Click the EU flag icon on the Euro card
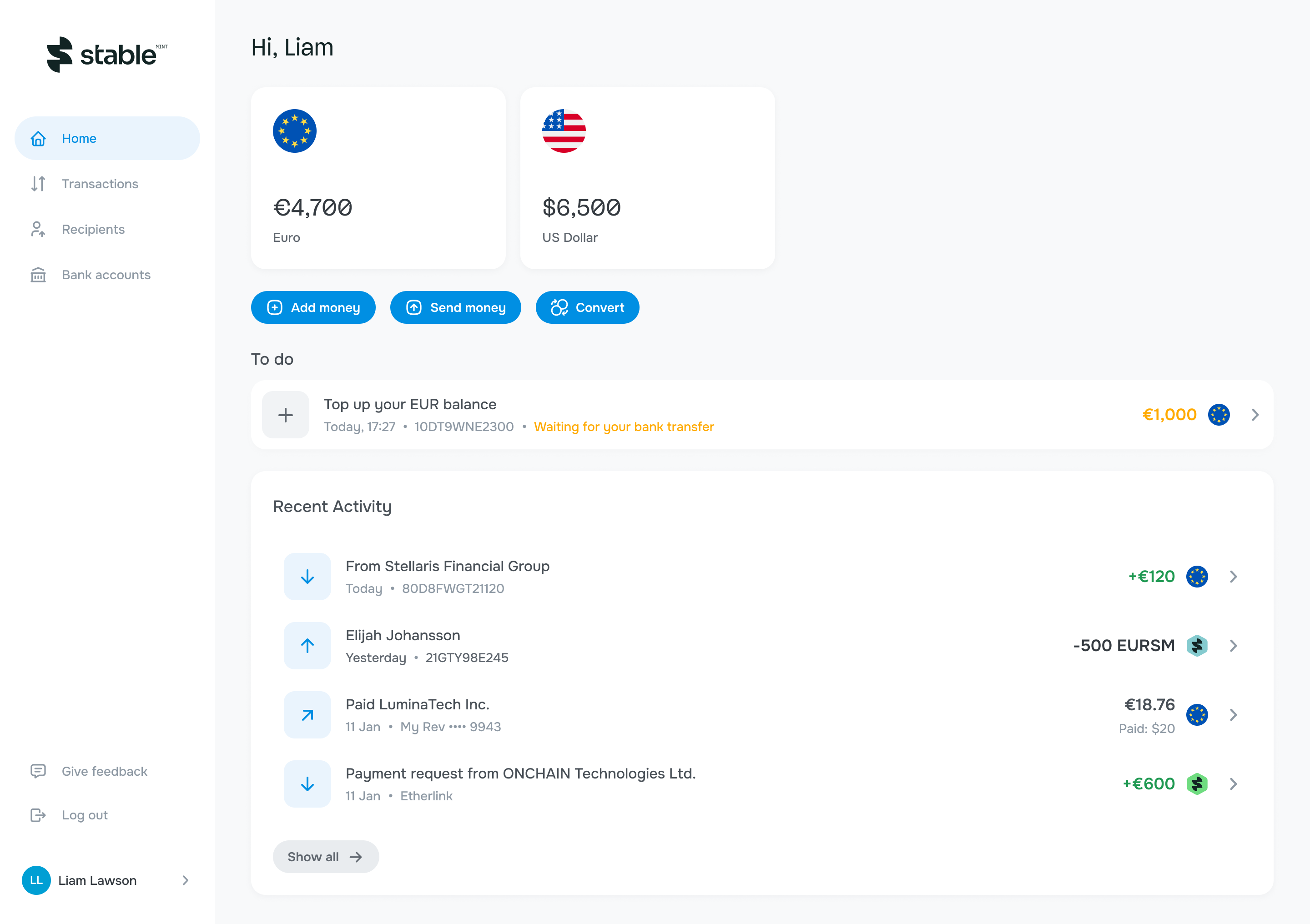The height and width of the screenshot is (924, 1310). [295, 131]
